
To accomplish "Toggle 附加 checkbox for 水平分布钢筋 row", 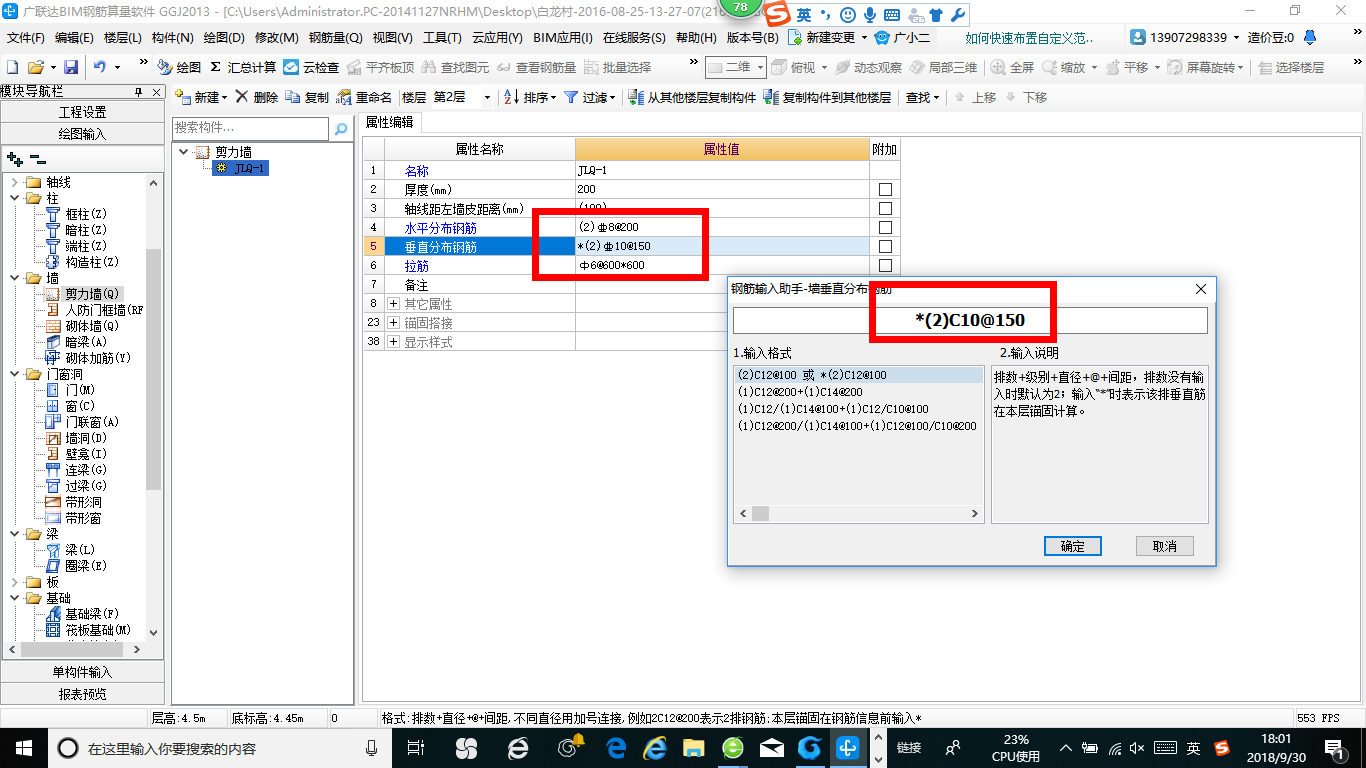I will (x=884, y=227).
